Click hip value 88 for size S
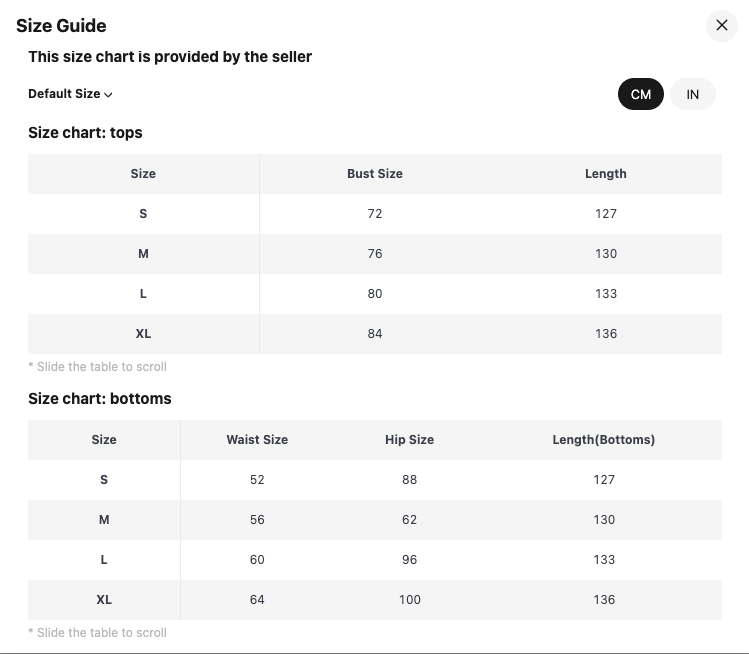The height and width of the screenshot is (654, 749). 409,480
